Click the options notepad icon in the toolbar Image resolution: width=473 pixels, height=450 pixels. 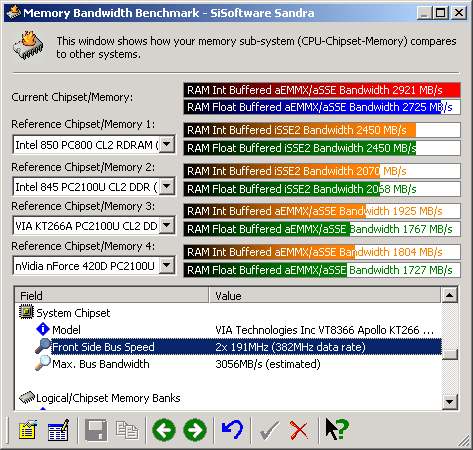tap(28, 430)
